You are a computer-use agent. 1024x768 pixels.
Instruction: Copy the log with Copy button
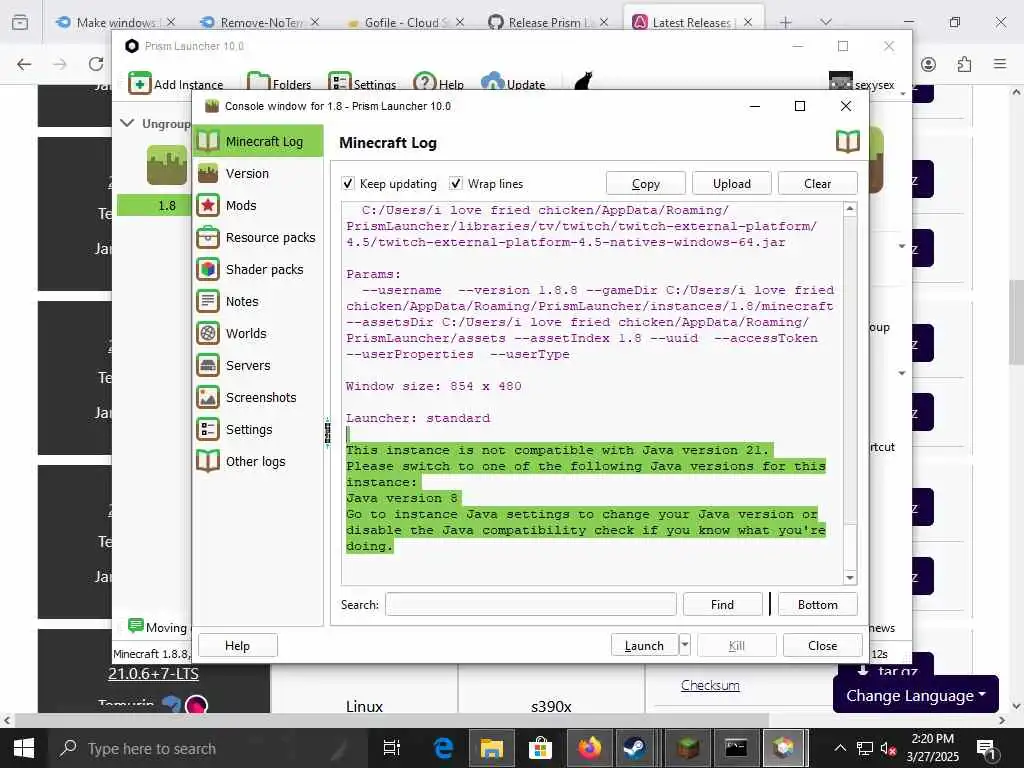pyautogui.click(x=645, y=184)
